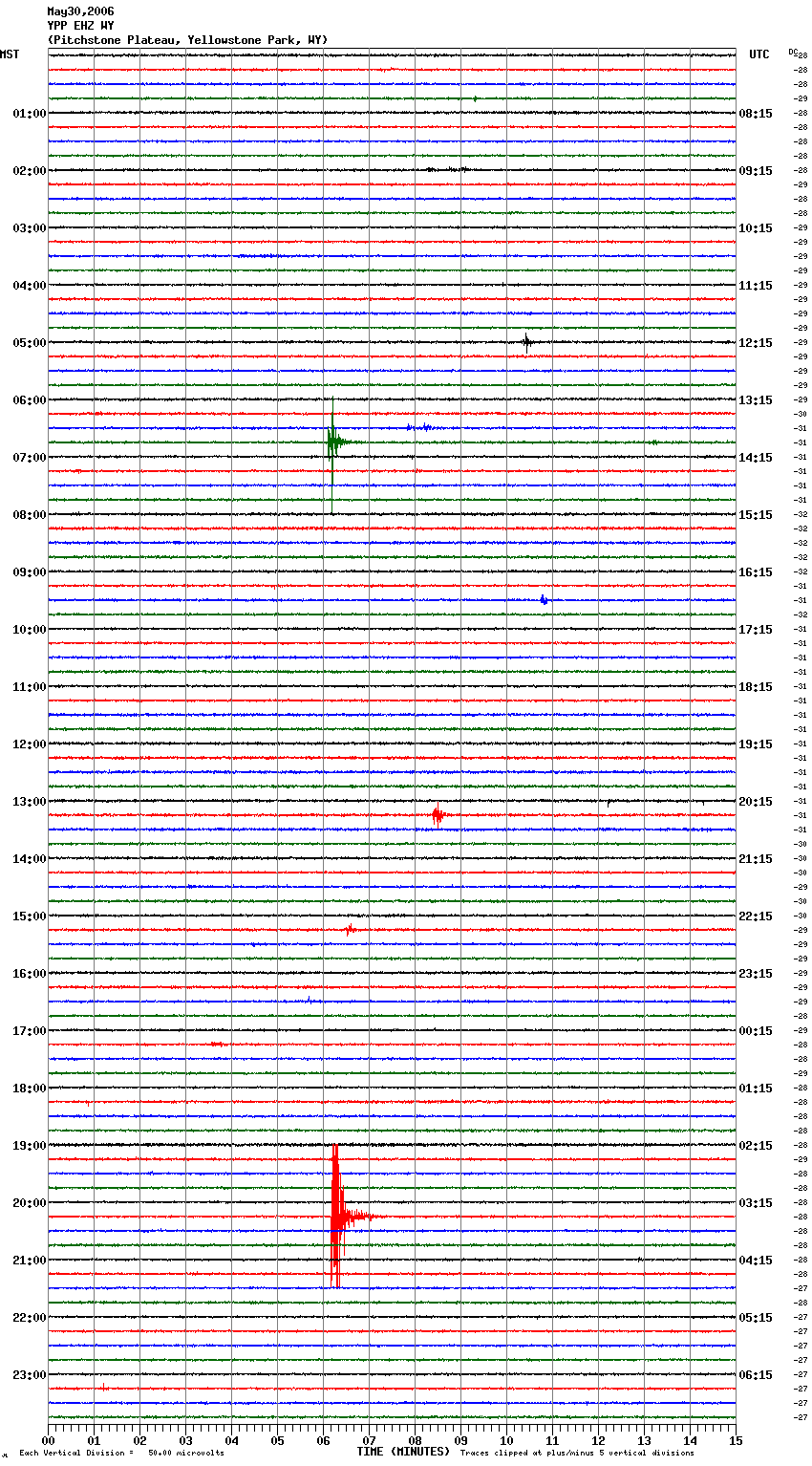Click the 20:15 UTC time label
The width and height of the screenshot is (812, 1466).
756,802
